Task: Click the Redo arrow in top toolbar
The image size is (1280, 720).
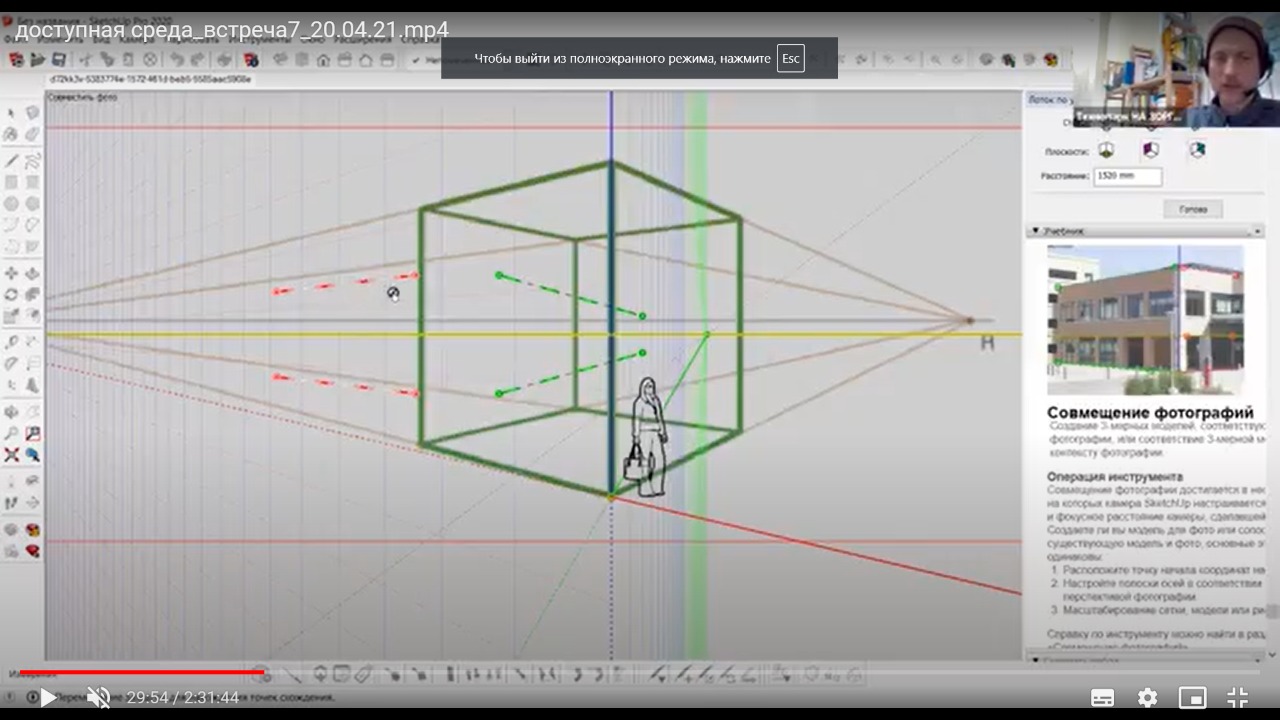Action: (196, 60)
